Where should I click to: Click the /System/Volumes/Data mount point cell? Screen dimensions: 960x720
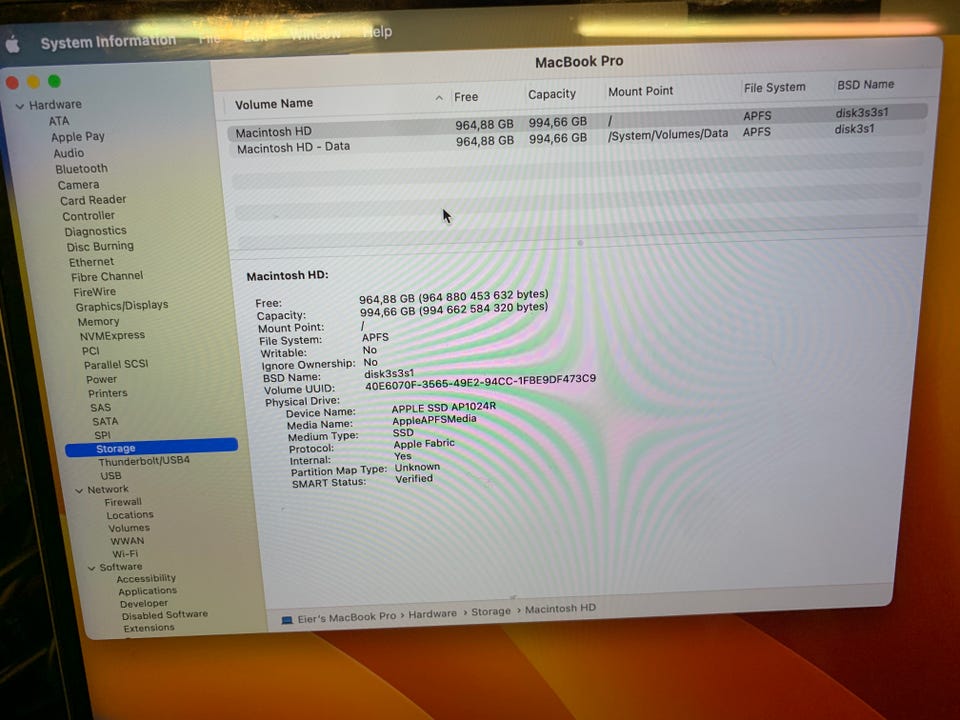[x=668, y=135]
